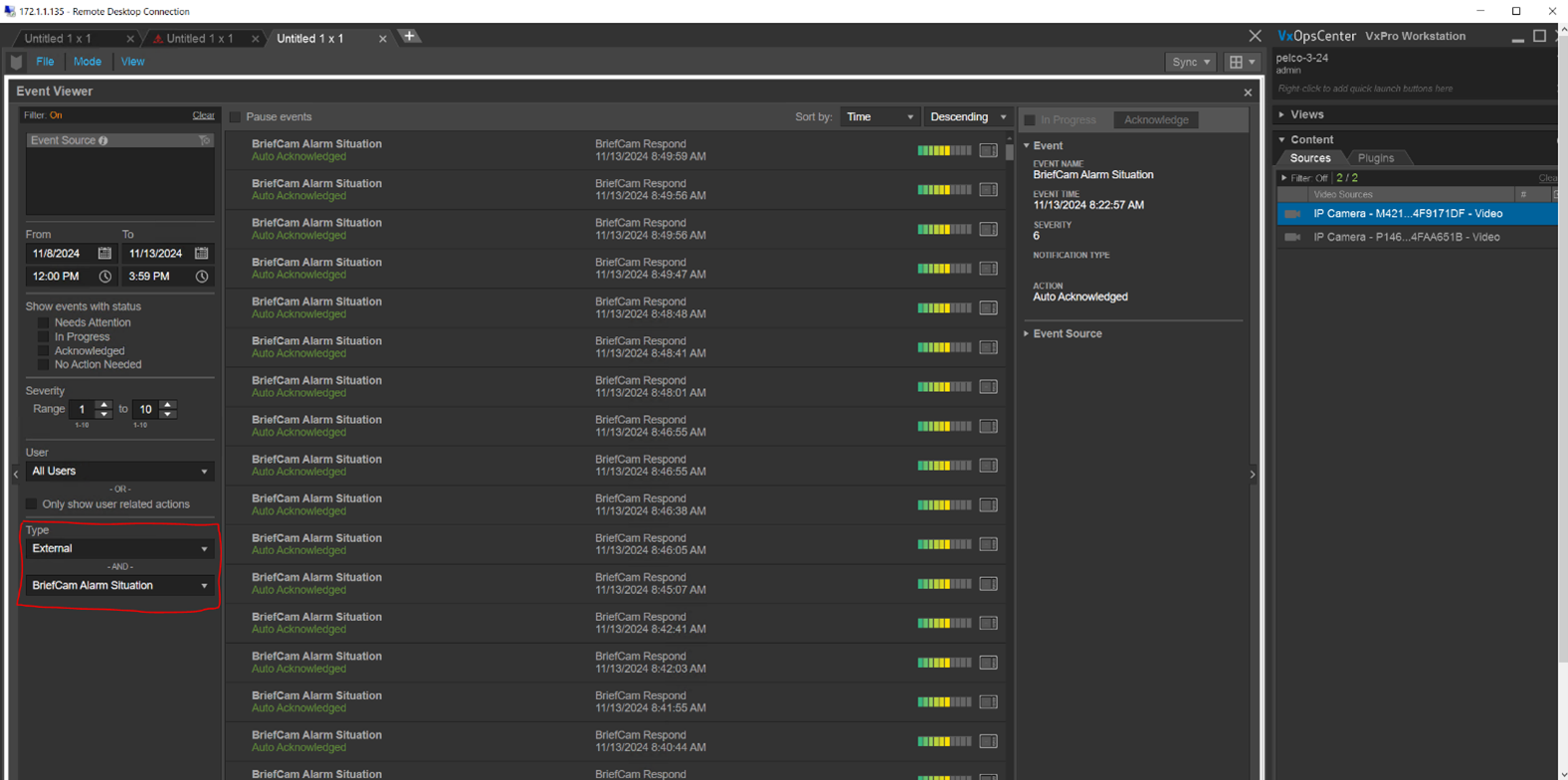The height and width of the screenshot is (780, 1568).
Task: Click the camera icon for IP Camera P146
Action: point(1292,237)
